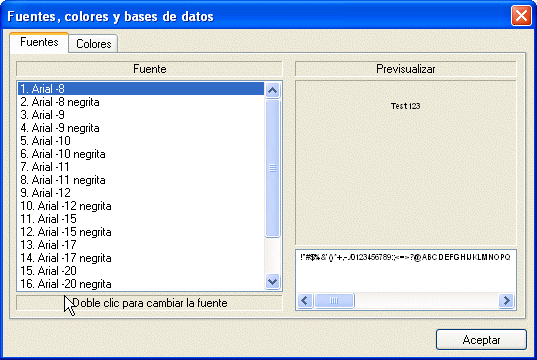Select font "10. Arial -12 negrita"

tap(141, 206)
